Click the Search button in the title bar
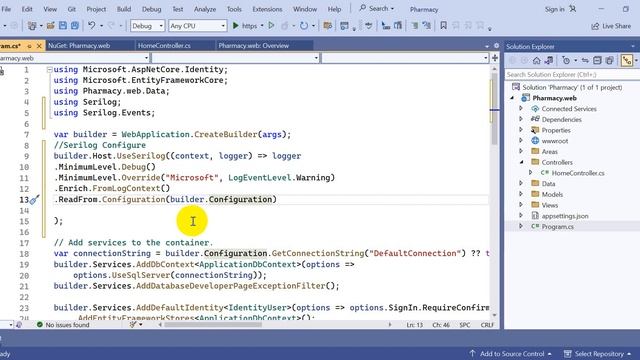Viewport: 640px width, 360px height. (x=376, y=9)
